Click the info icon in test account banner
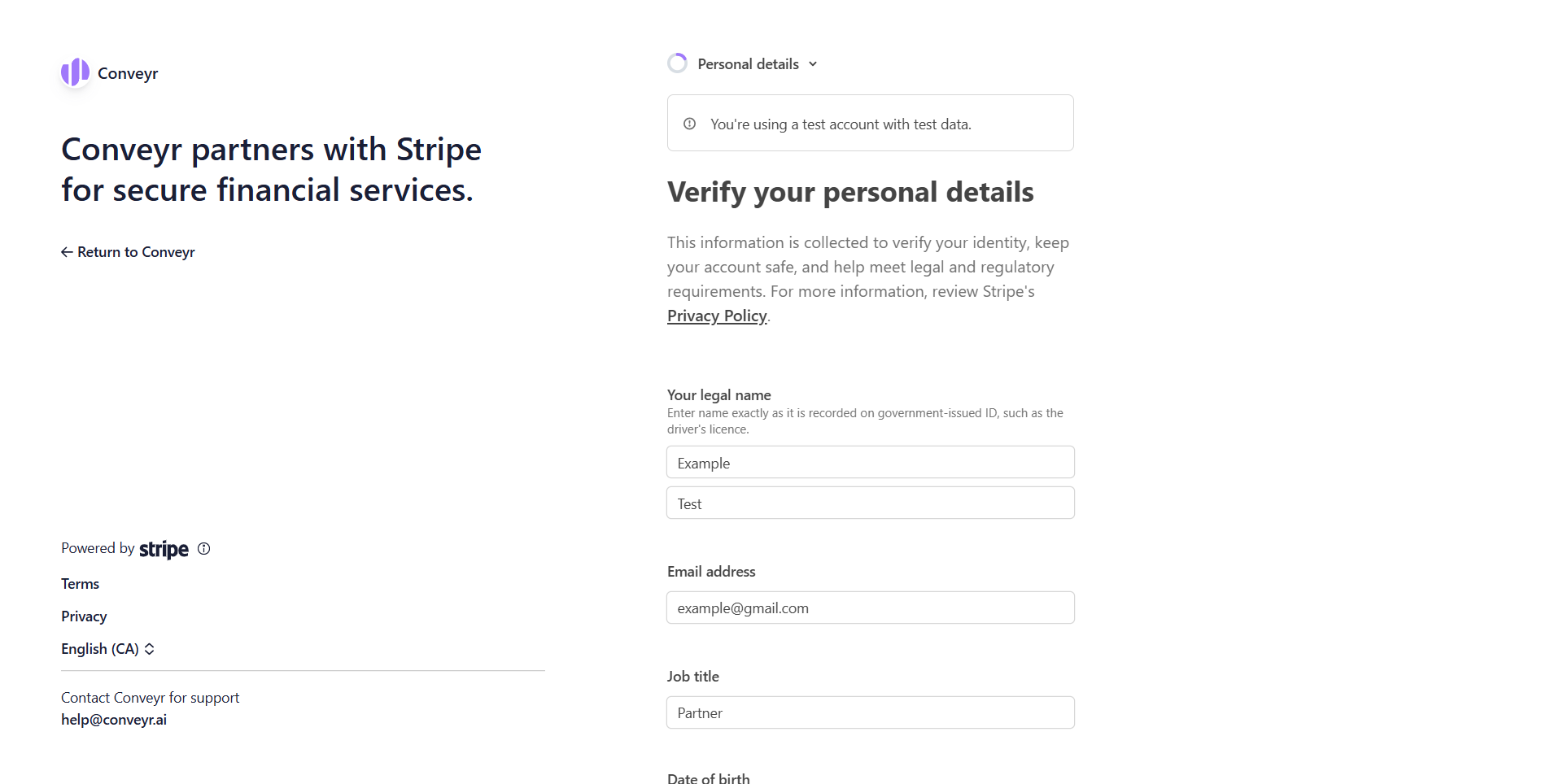 [690, 124]
